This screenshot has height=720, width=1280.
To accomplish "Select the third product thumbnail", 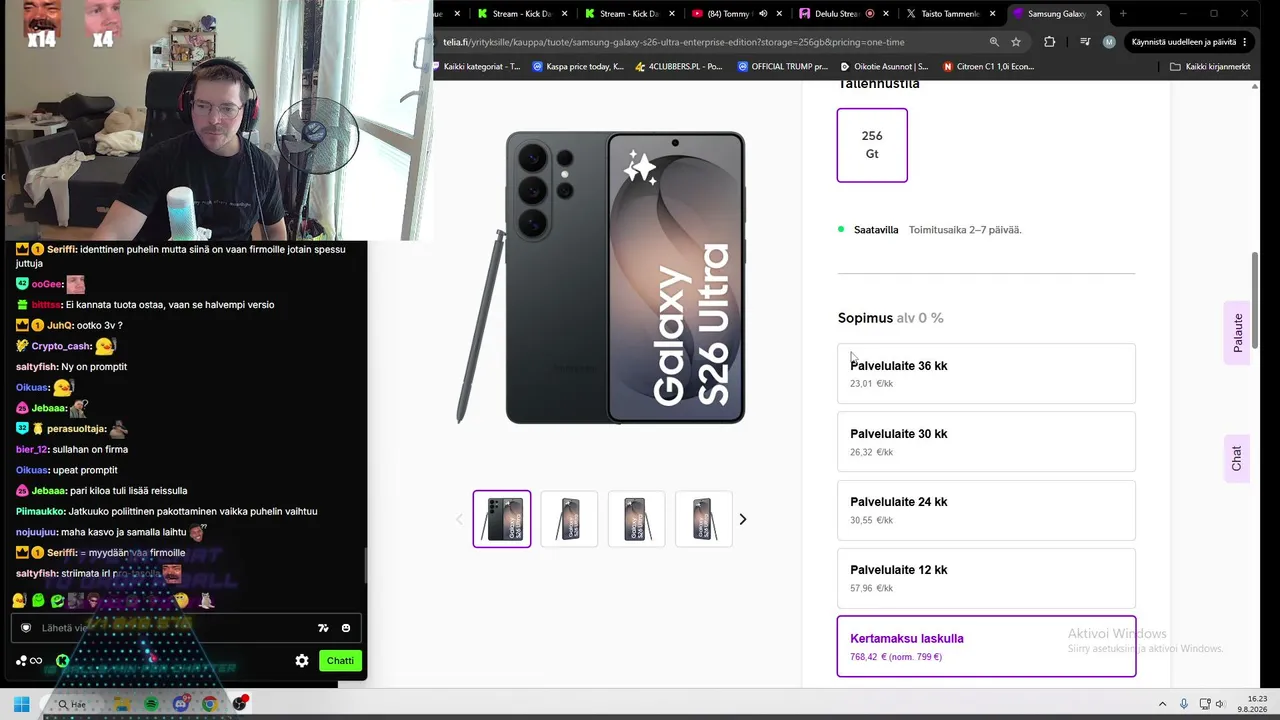I will (637, 519).
